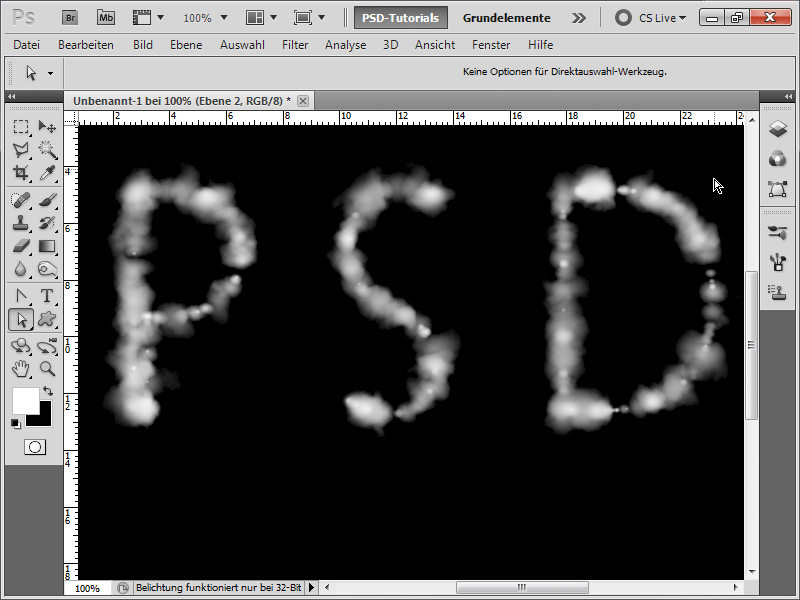The image size is (800, 600).
Task: Click the horizontal scrollbar thumb
Action: 522,588
